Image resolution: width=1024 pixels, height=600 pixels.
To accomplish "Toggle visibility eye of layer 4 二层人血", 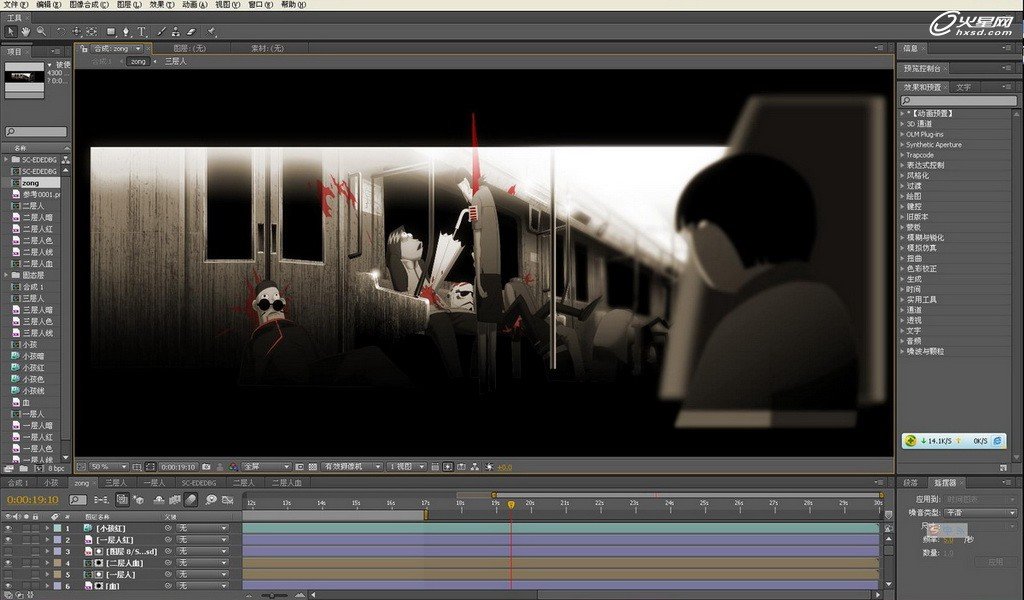I will (x=8, y=563).
